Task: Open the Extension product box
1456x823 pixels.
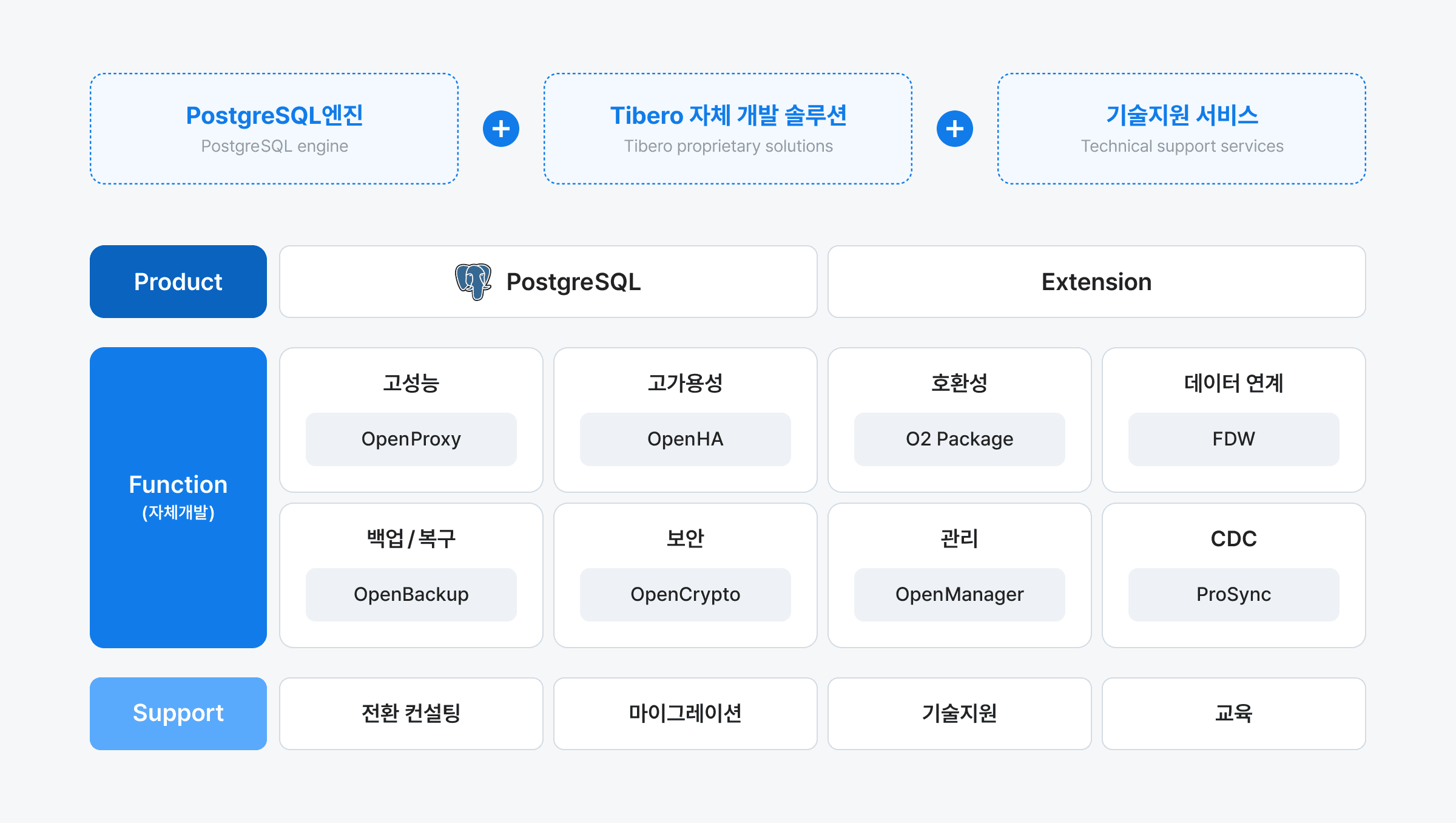Action: 1096,282
